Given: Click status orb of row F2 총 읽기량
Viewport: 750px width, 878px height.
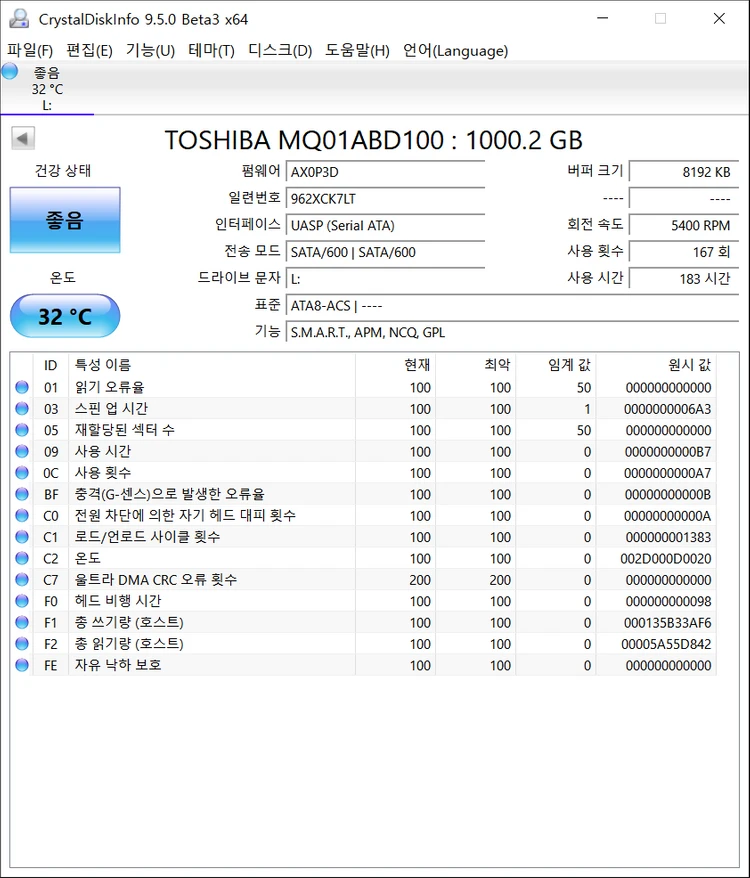Looking at the screenshot, I should coord(22,643).
